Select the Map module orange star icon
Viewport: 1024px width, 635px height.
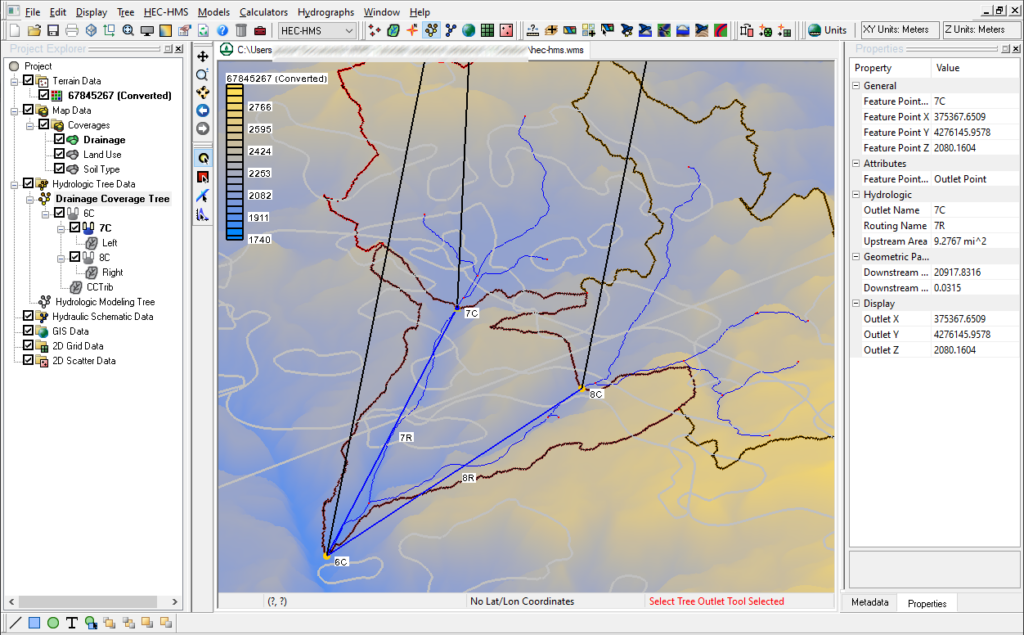pos(412,30)
